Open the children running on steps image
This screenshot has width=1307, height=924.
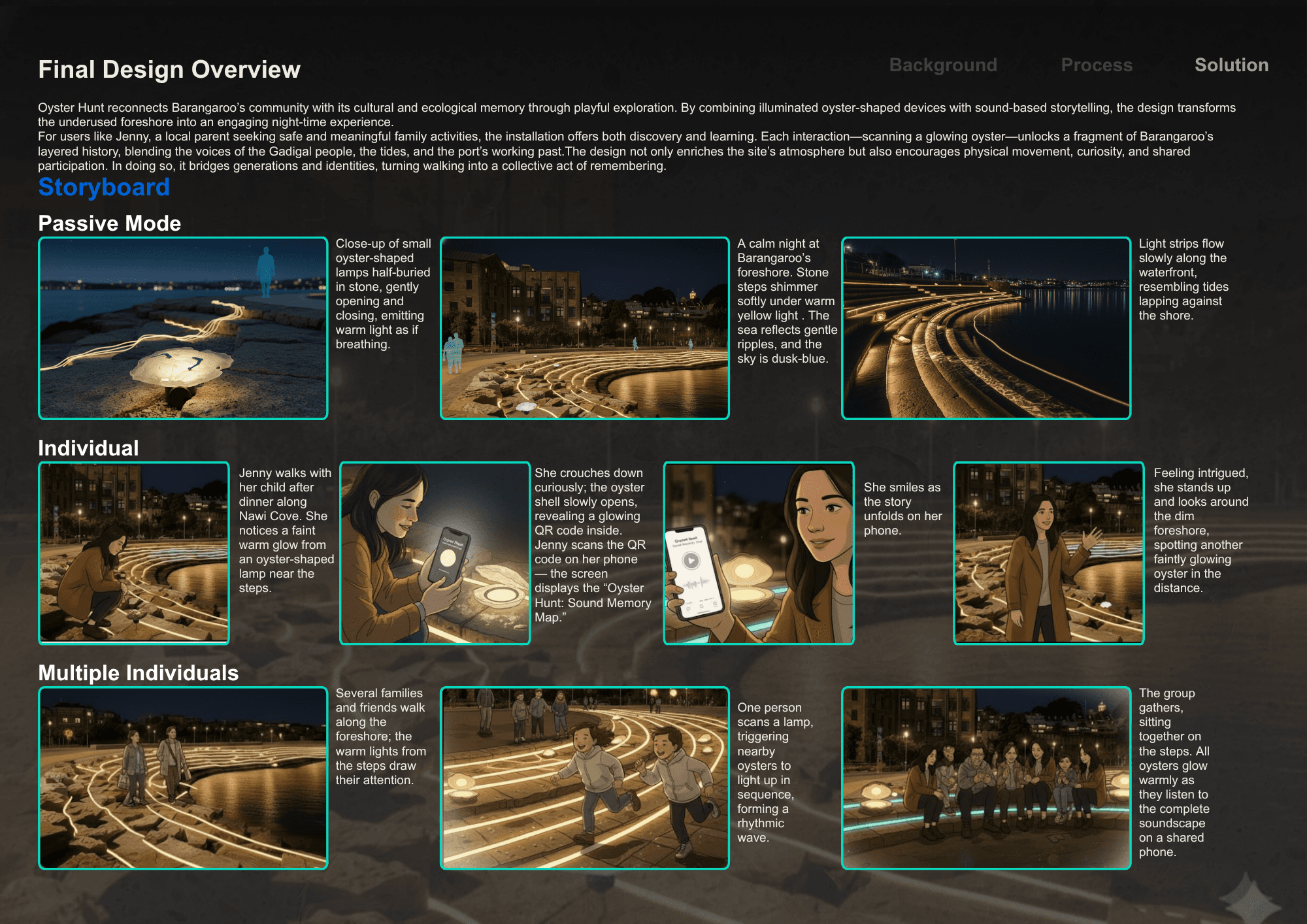(584, 778)
